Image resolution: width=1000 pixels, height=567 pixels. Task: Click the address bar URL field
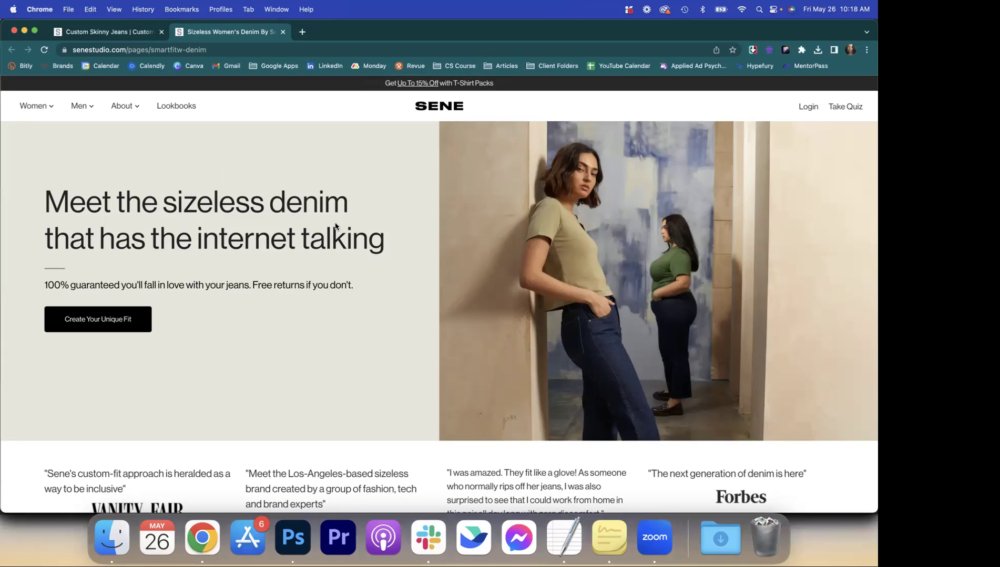click(x=383, y=50)
